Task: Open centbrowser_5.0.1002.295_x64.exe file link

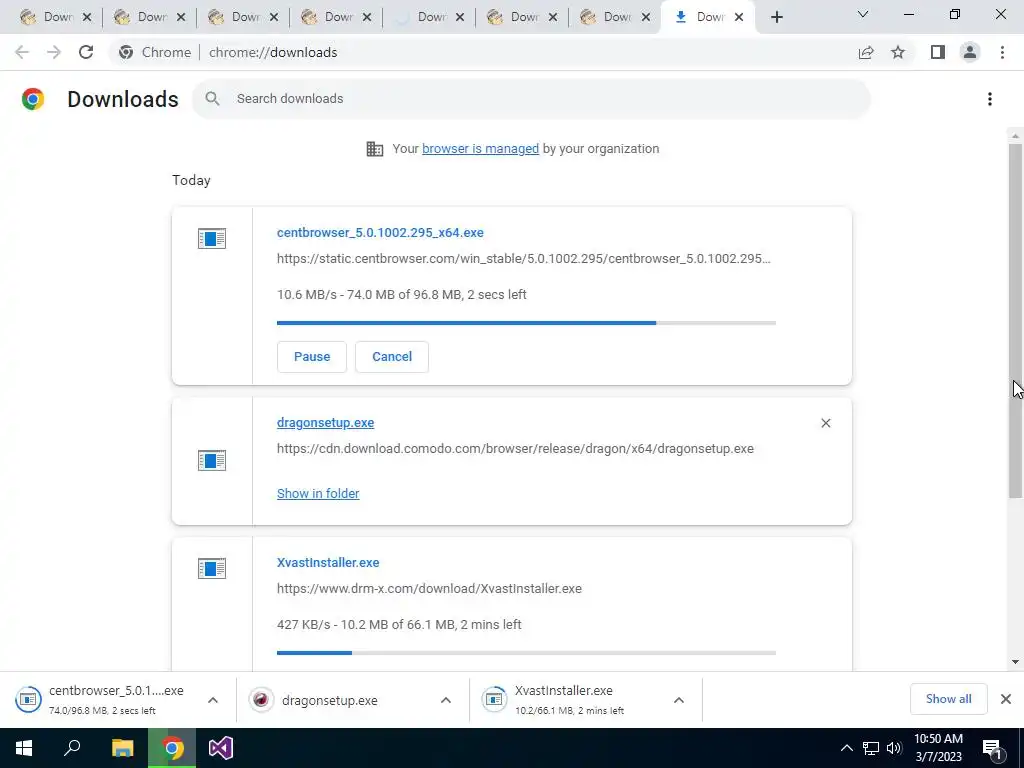Action: click(x=380, y=232)
